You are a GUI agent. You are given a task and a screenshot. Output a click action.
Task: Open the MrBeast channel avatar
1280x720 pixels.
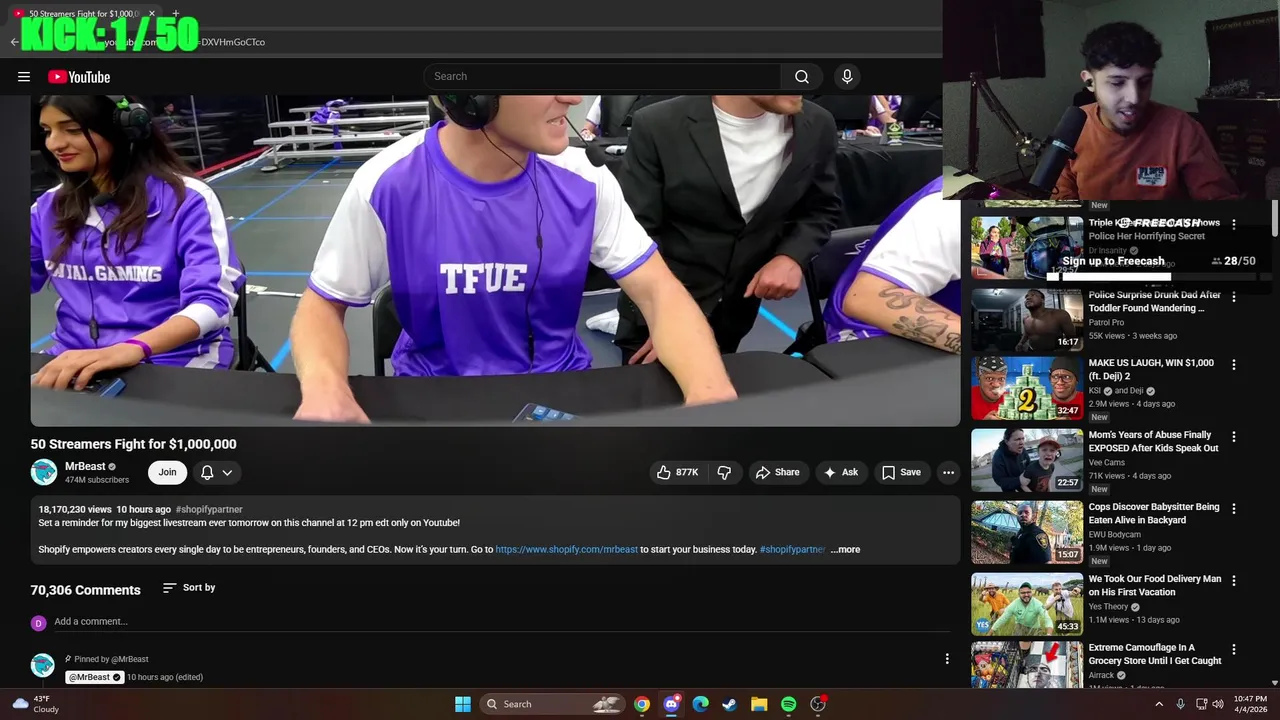tap(44, 472)
